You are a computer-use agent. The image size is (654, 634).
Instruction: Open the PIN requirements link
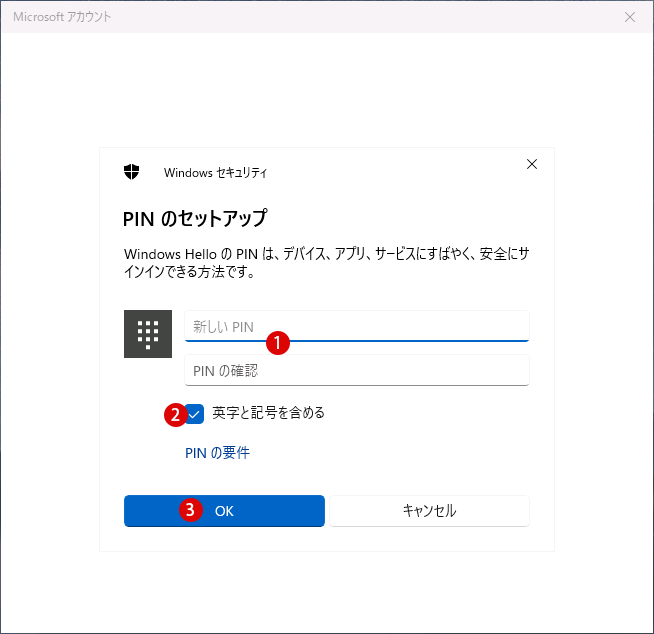tap(217, 453)
